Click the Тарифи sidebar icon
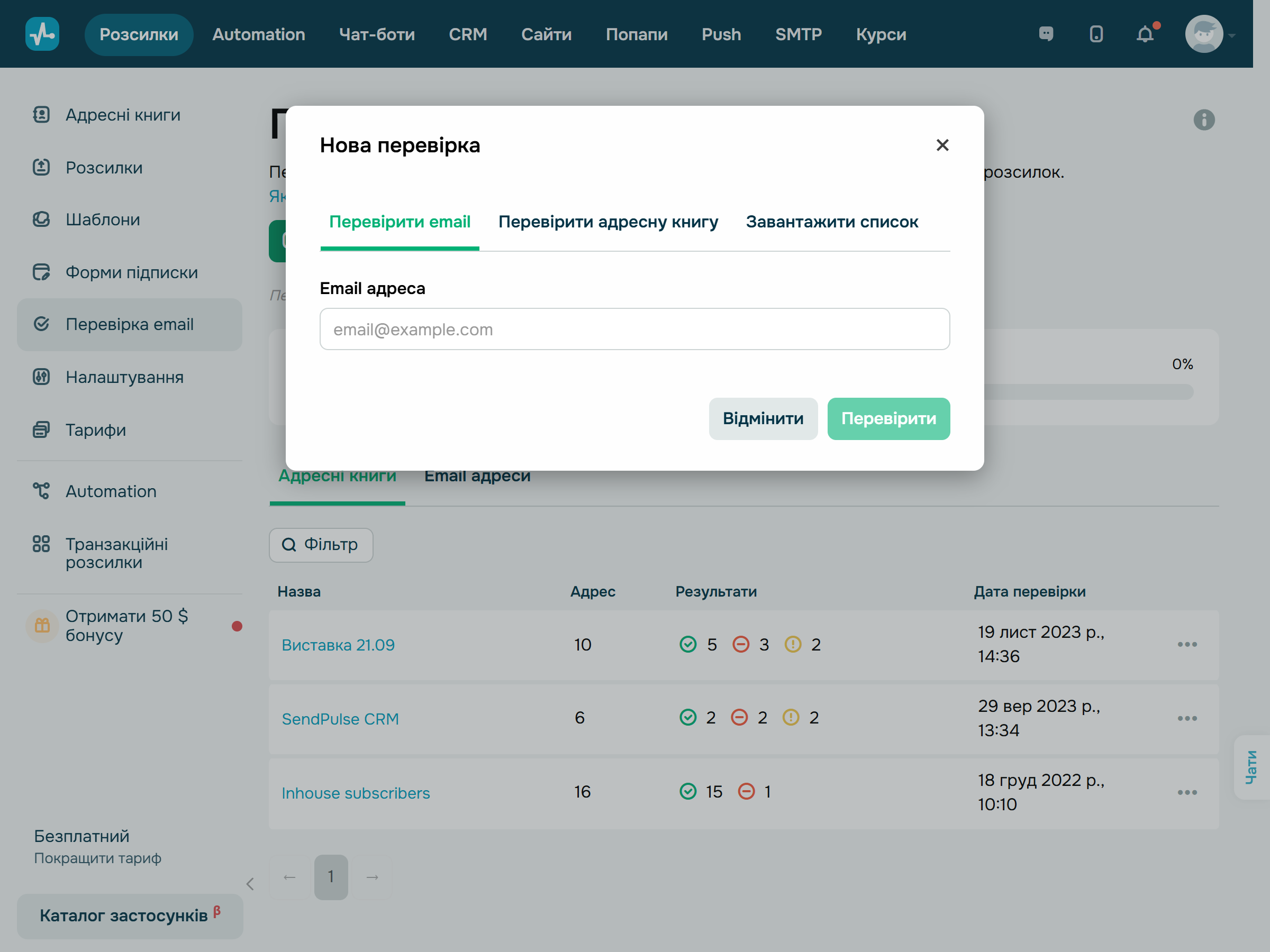The image size is (1270, 952). (x=41, y=430)
